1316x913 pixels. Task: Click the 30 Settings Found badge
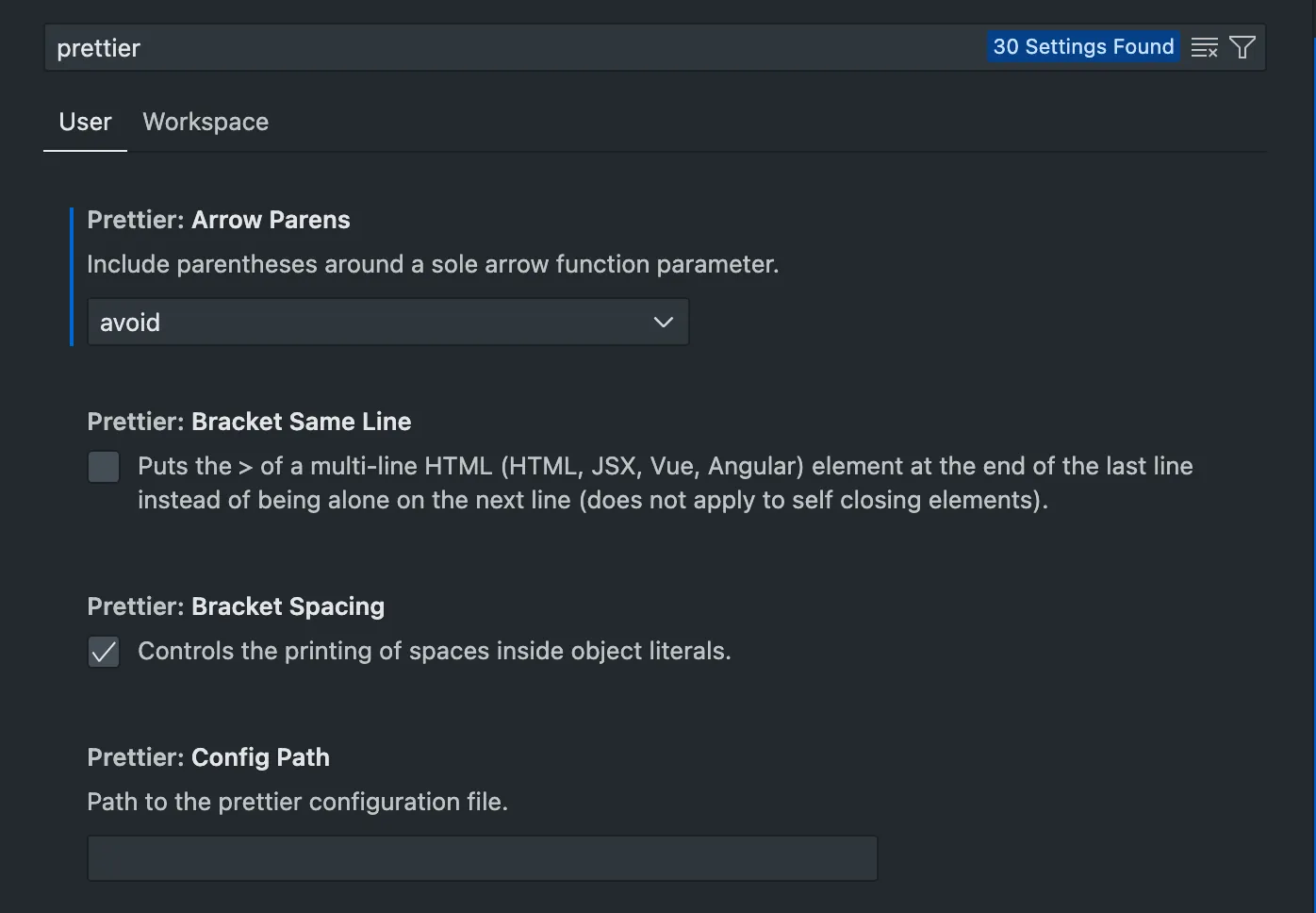pos(1083,47)
